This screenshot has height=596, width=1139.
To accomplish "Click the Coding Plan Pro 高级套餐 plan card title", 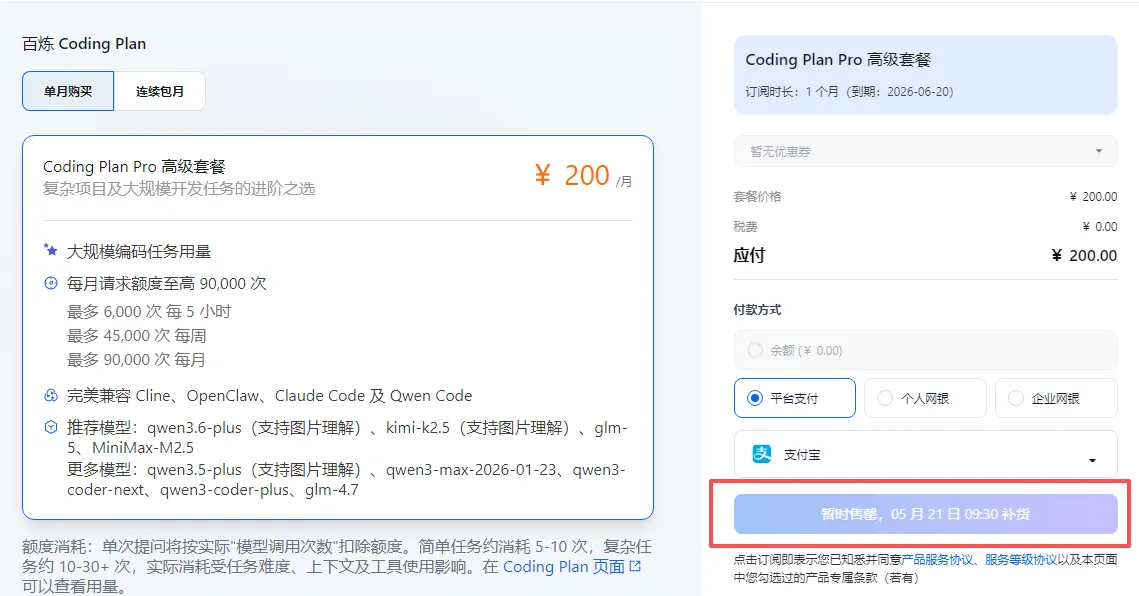I will point(134,166).
